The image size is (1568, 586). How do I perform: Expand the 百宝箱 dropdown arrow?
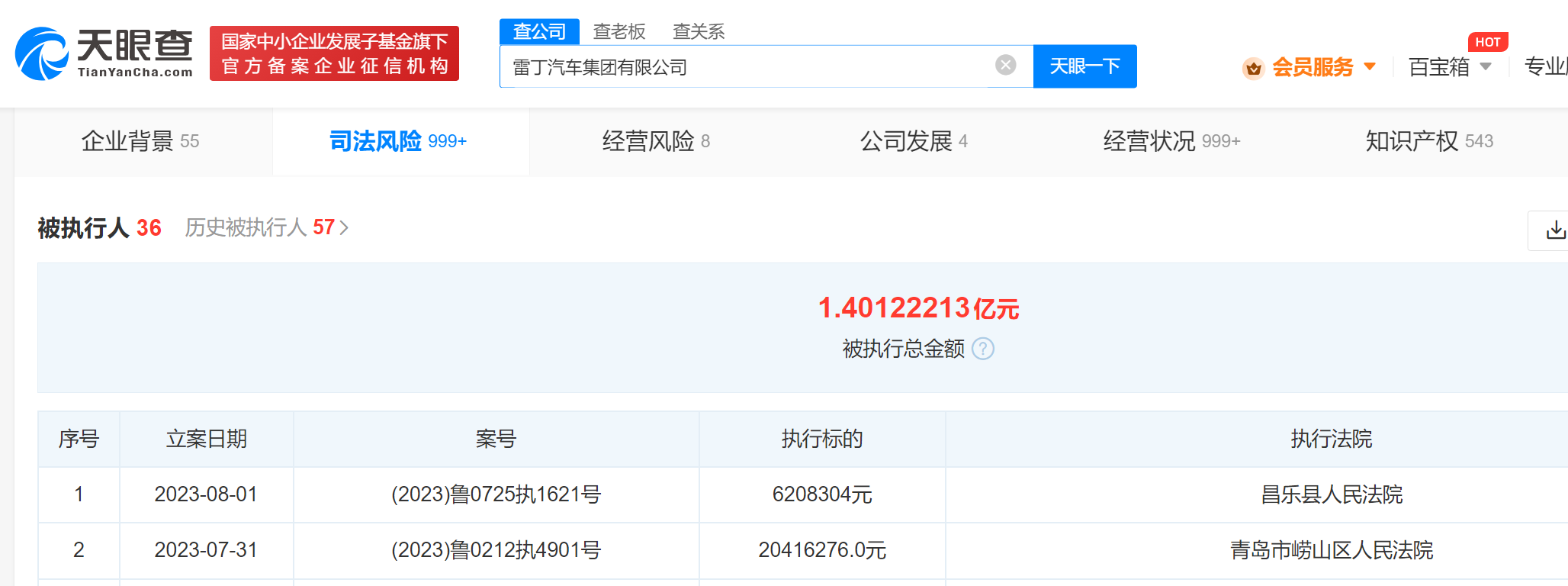(x=1486, y=67)
